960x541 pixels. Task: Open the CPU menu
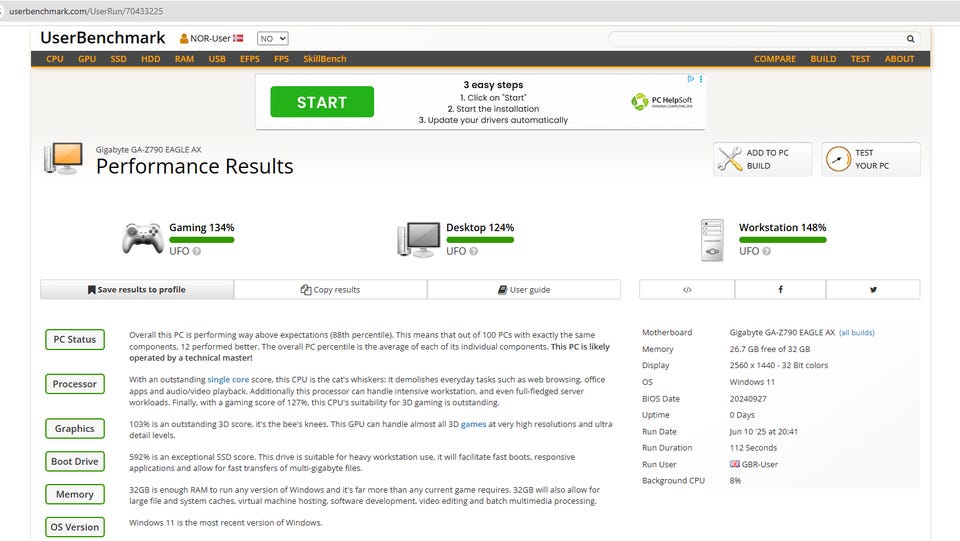click(55, 59)
